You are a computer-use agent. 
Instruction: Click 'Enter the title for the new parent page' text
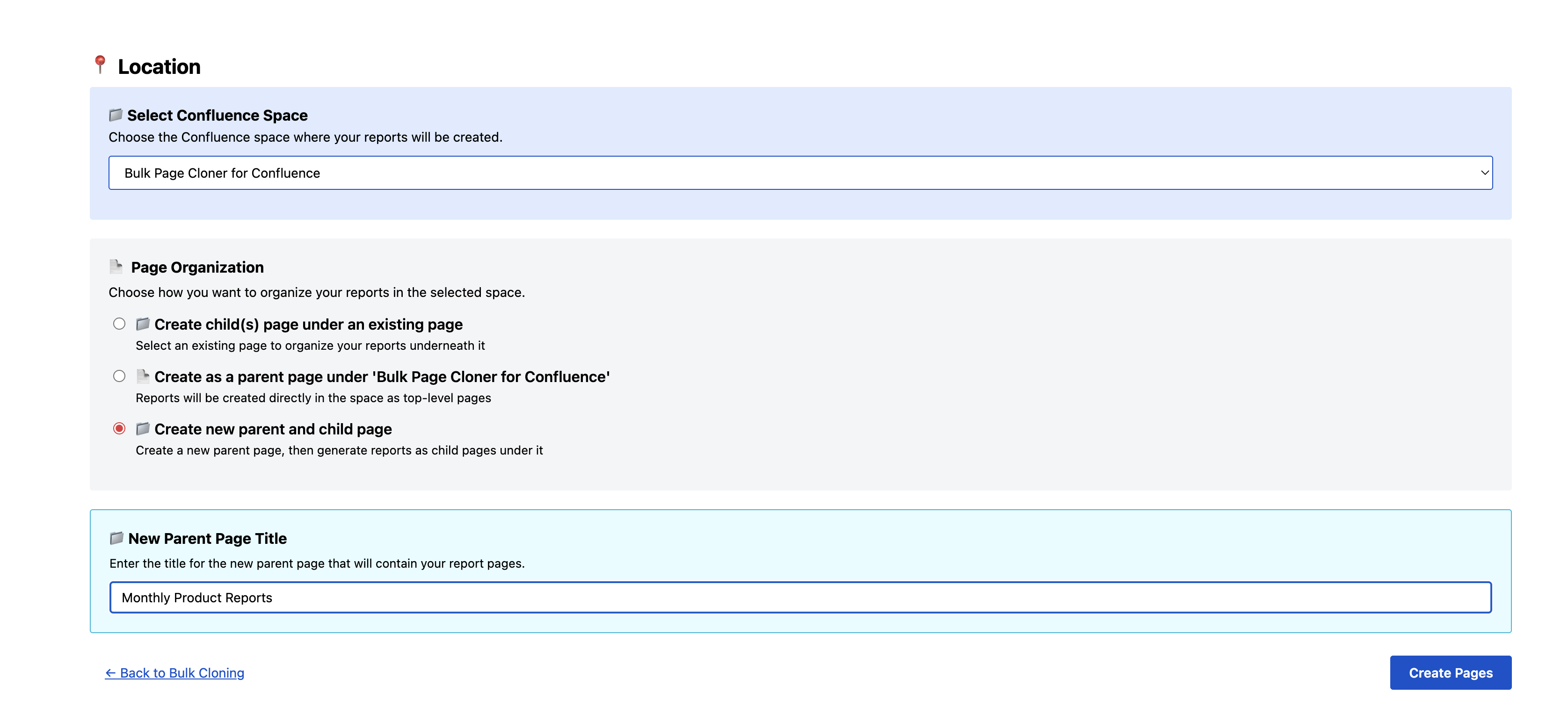[317, 563]
